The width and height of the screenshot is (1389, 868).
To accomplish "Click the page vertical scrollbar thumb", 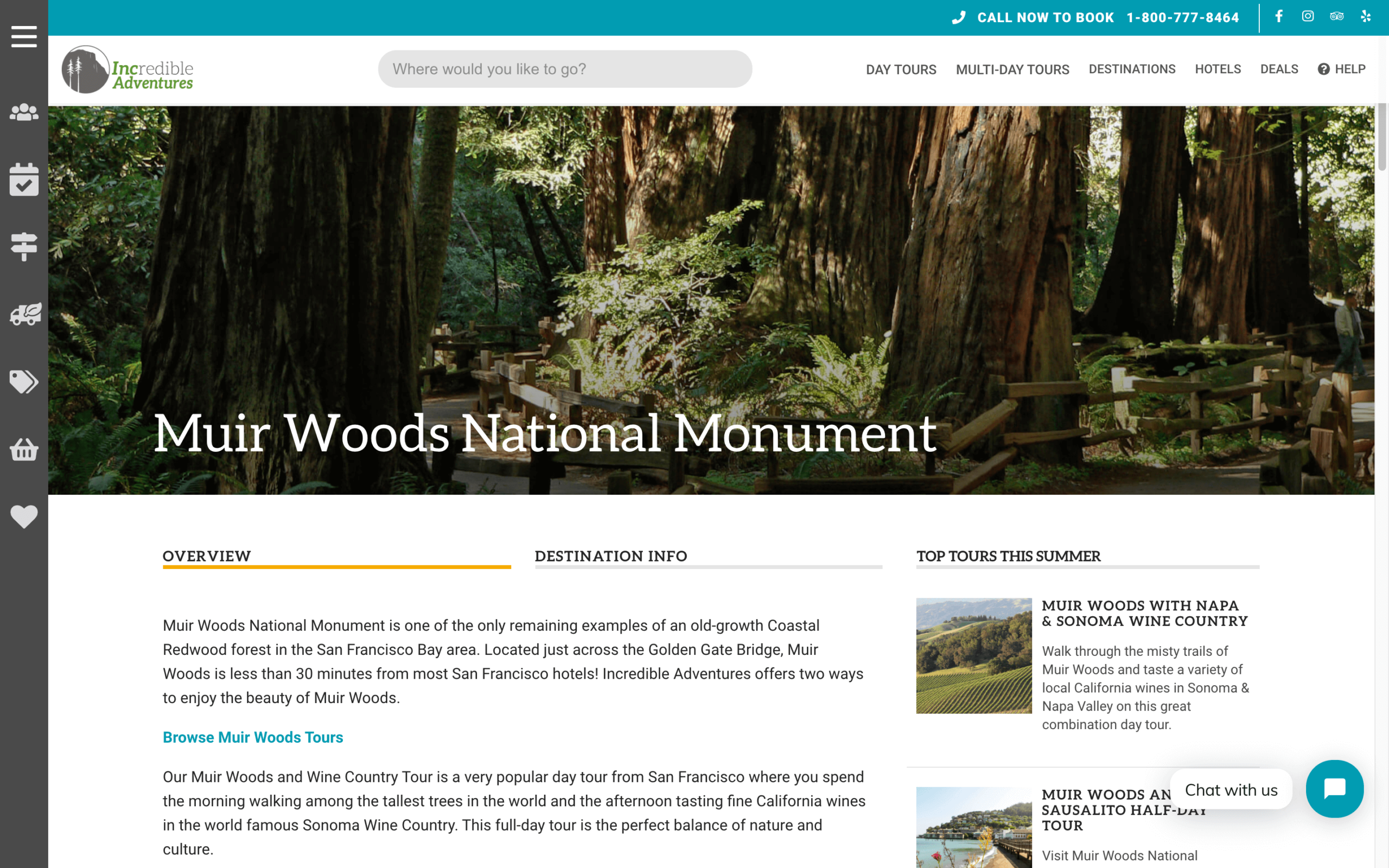I will (1382, 137).
